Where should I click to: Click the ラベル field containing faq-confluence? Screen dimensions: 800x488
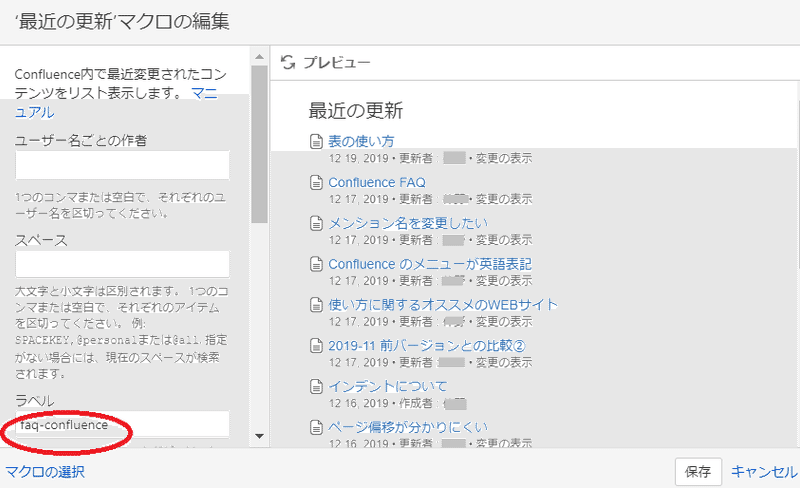122,425
